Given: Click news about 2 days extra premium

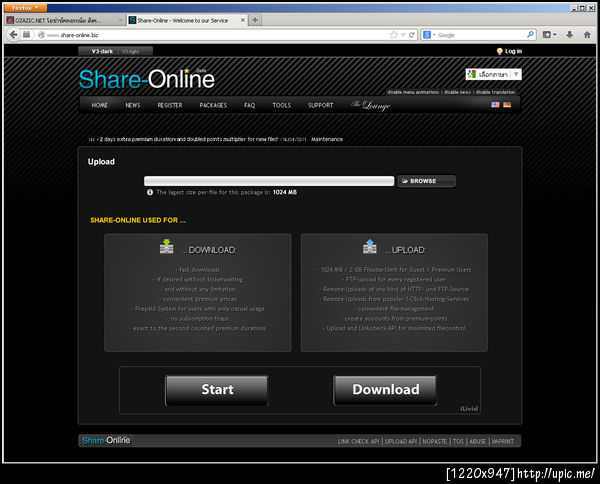Looking at the screenshot, I should [189, 139].
